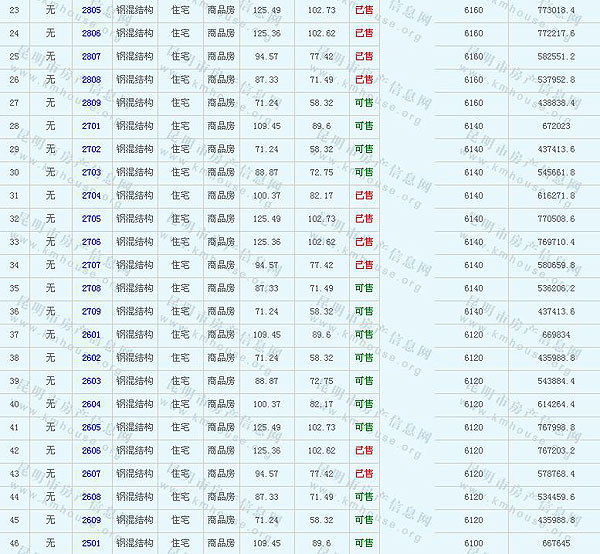The height and width of the screenshot is (554, 600).
Task: Click unit 2608 link
Action: pos(91,497)
